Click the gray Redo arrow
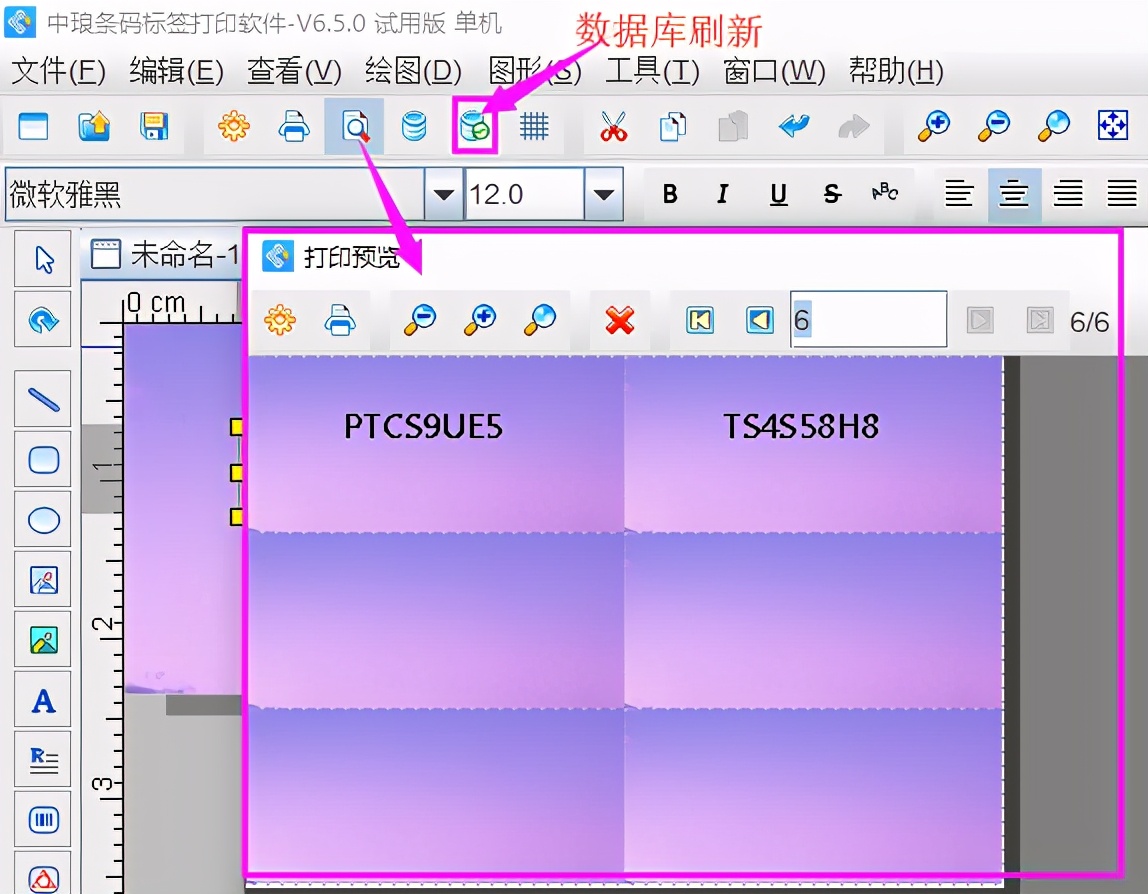Viewport: 1148px width, 894px height. 854,127
